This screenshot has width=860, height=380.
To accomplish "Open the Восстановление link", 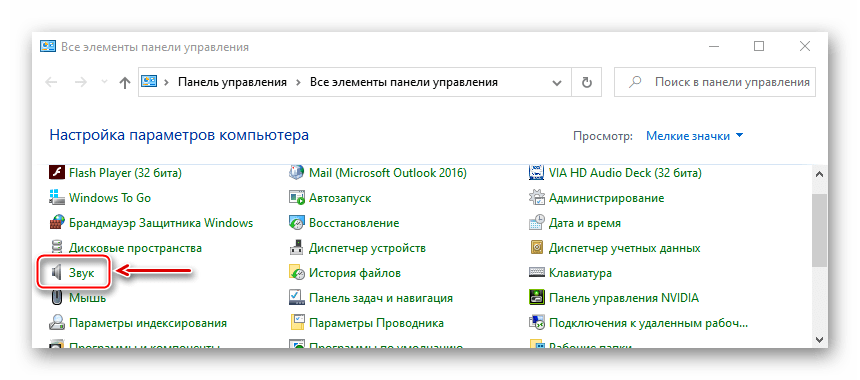I will pyautogui.click(x=354, y=223).
